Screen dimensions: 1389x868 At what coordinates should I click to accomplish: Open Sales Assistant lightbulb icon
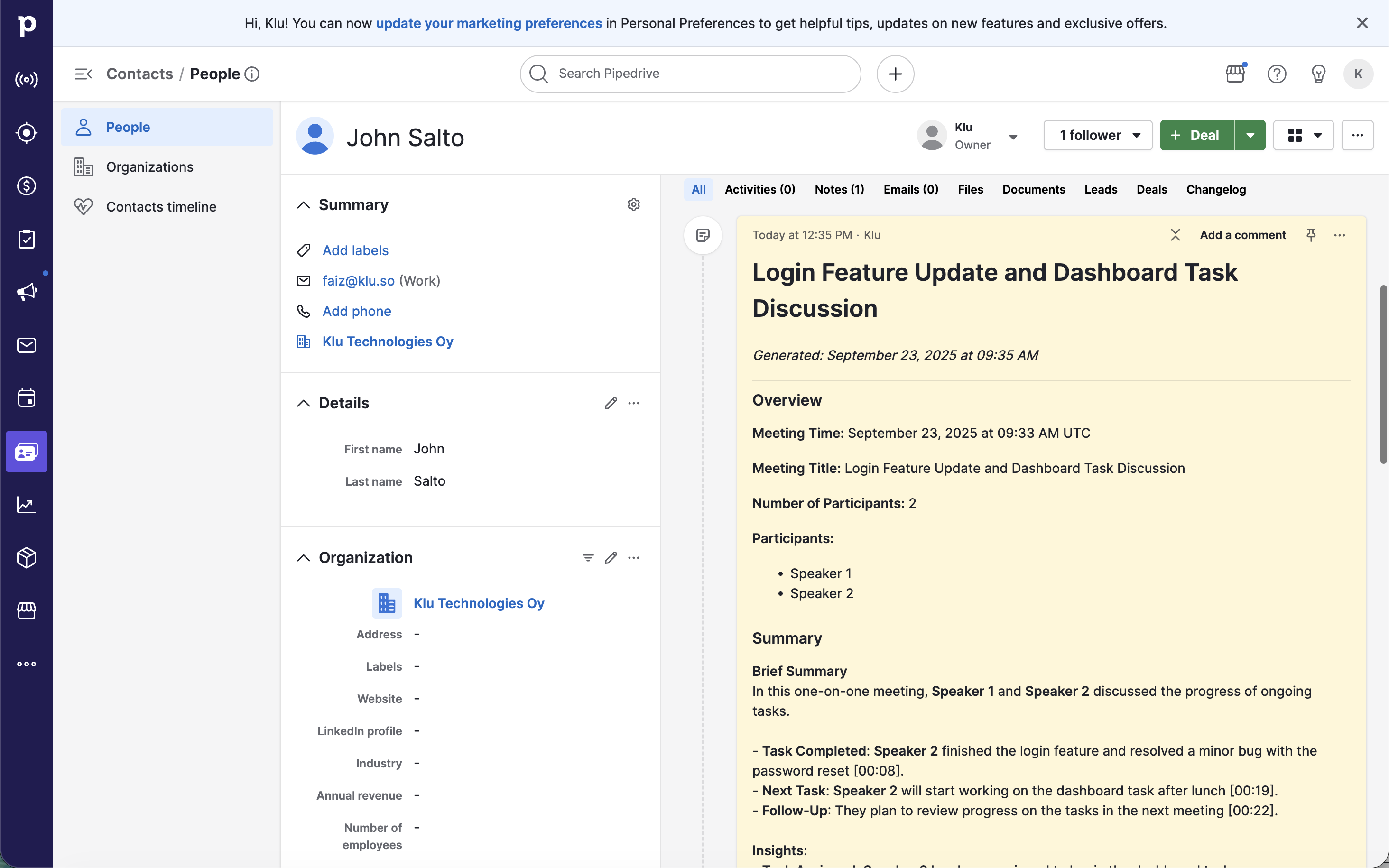pyautogui.click(x=1318, y=74)
